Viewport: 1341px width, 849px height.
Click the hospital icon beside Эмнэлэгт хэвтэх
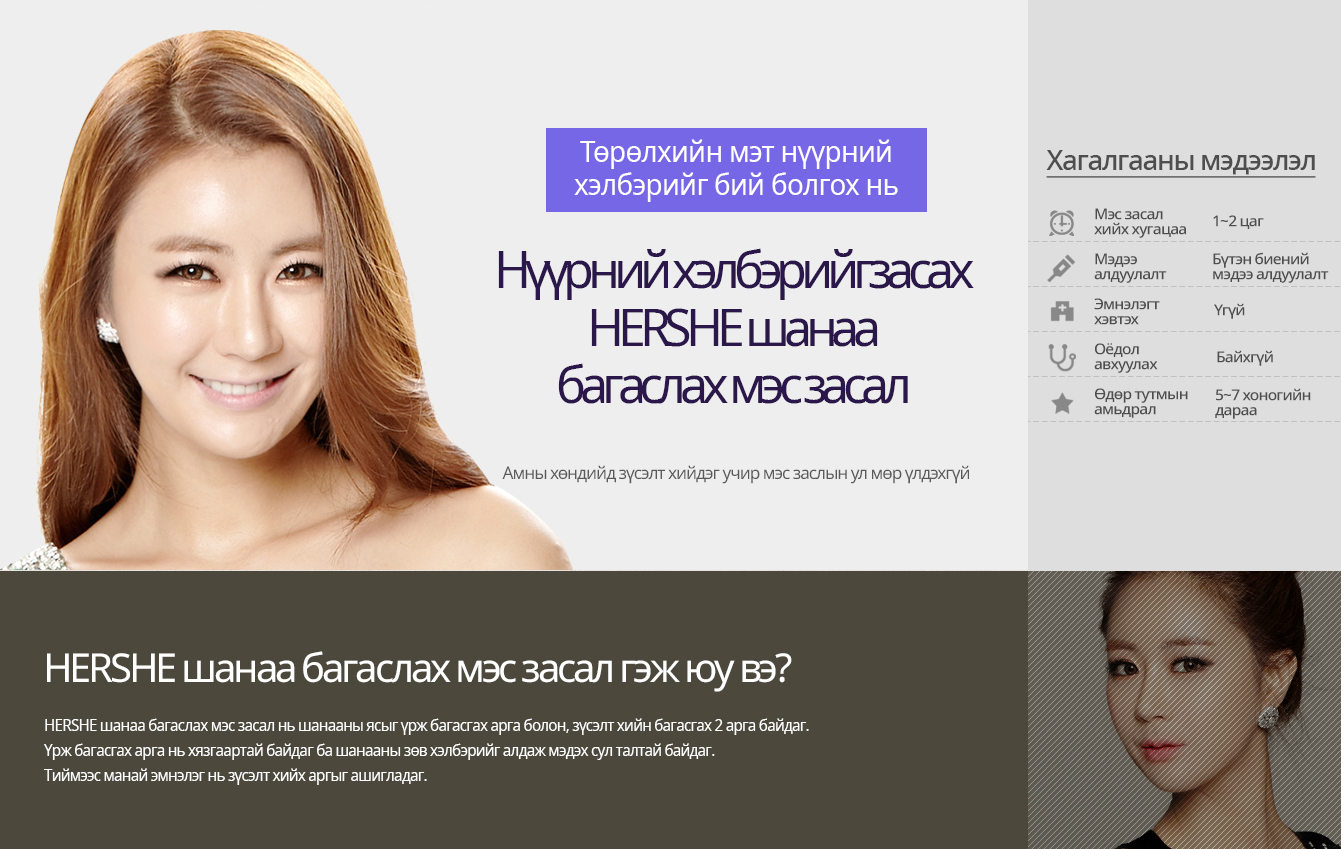click(1062, 312)
